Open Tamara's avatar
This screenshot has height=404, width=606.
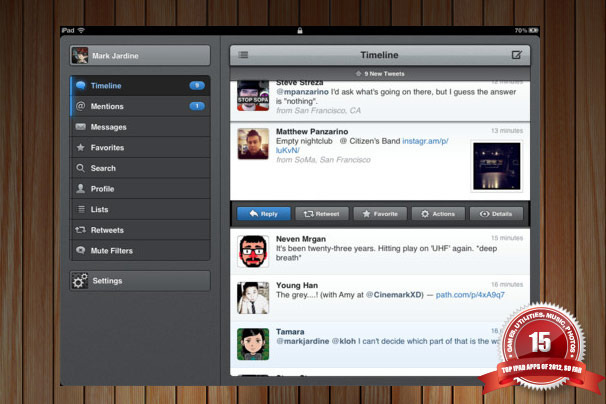253,344
